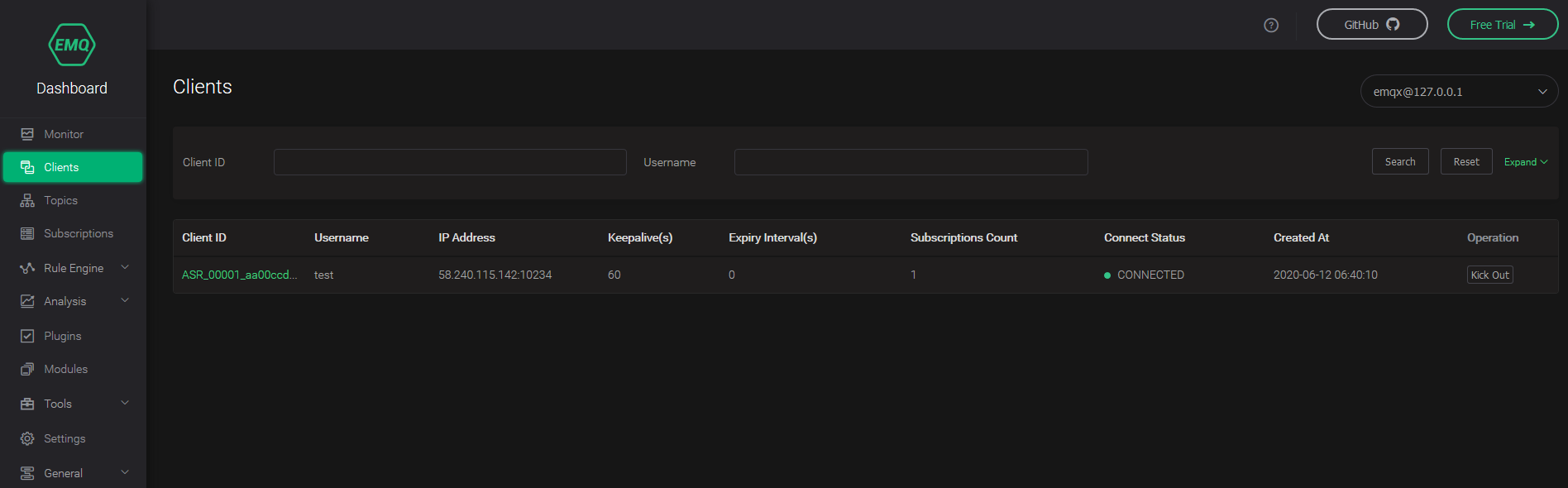This screenshot has width=1568, height=488.
Task: Select Clients in the sidebar menu
Action: coord(73,167)
